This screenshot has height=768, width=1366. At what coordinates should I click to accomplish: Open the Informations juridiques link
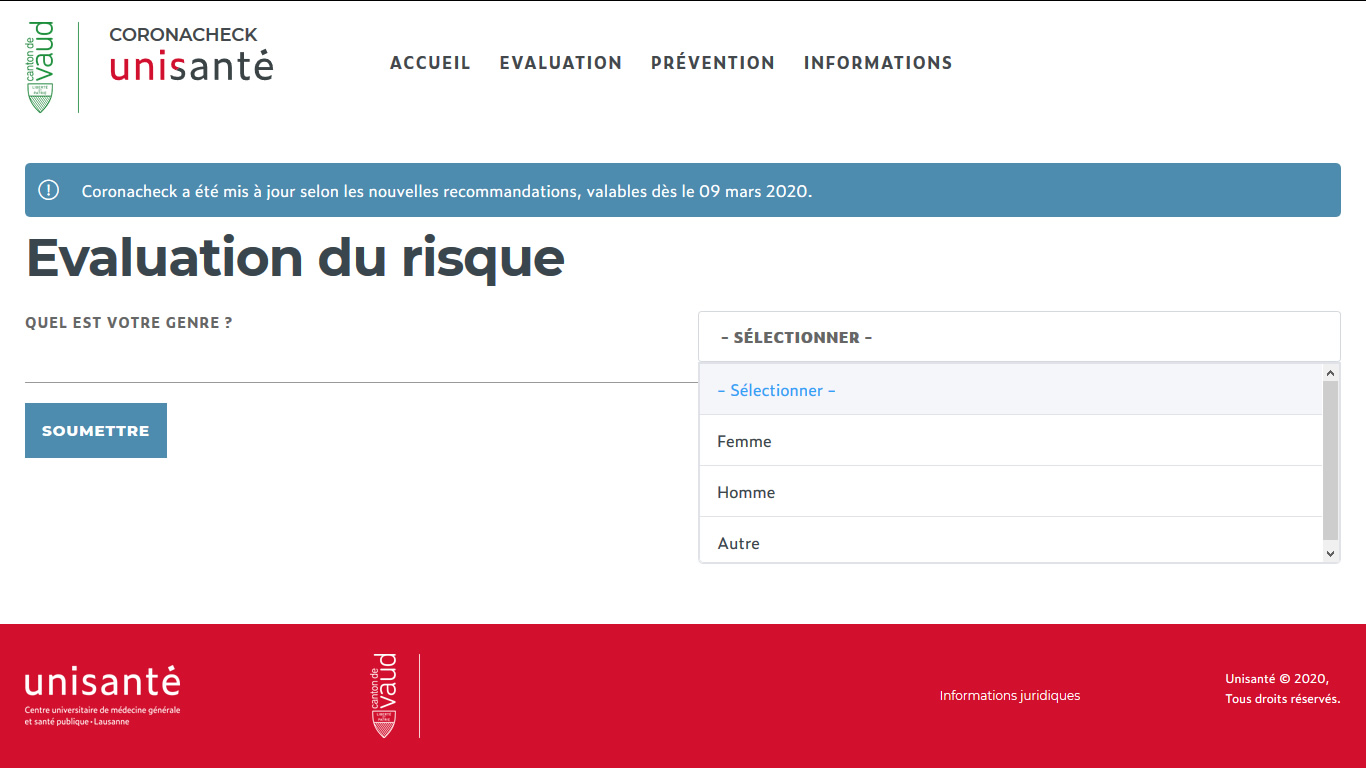(x=1009, y=695)
